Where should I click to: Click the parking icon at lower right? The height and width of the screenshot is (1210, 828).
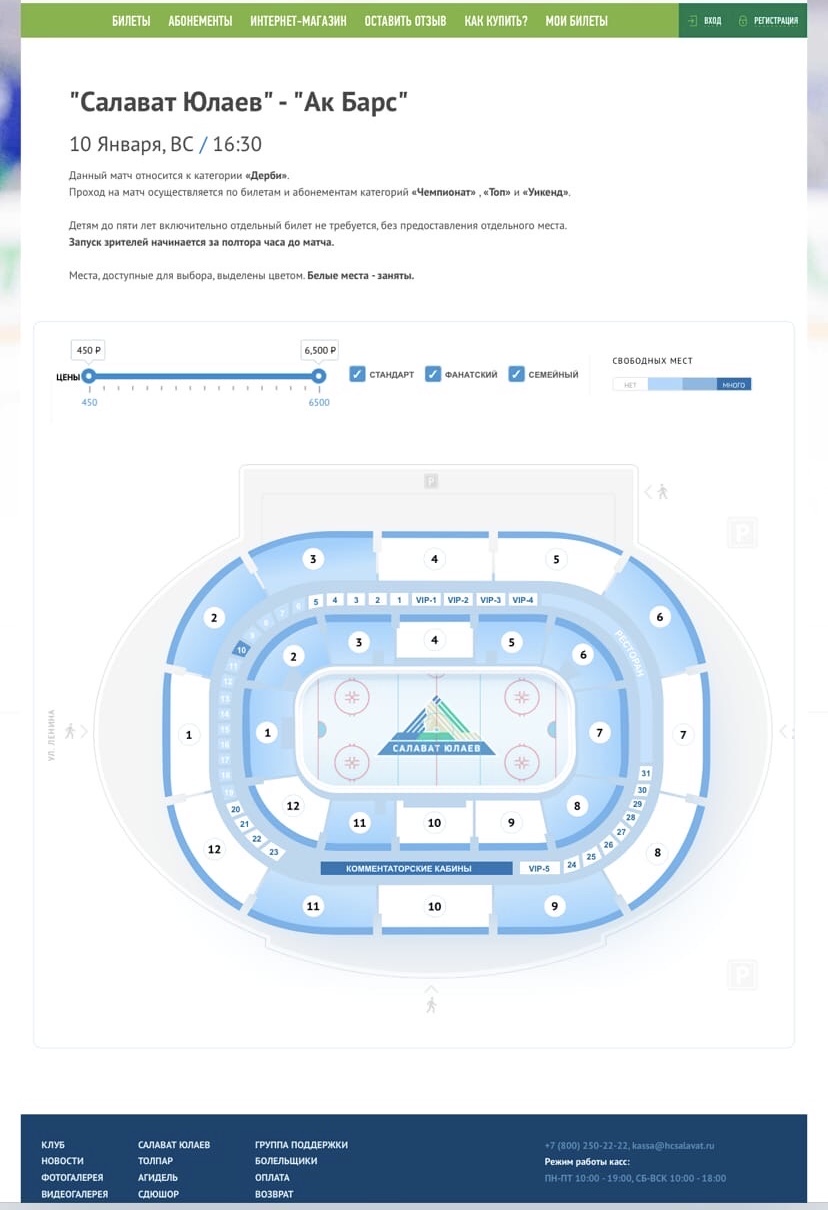(742, 975)
